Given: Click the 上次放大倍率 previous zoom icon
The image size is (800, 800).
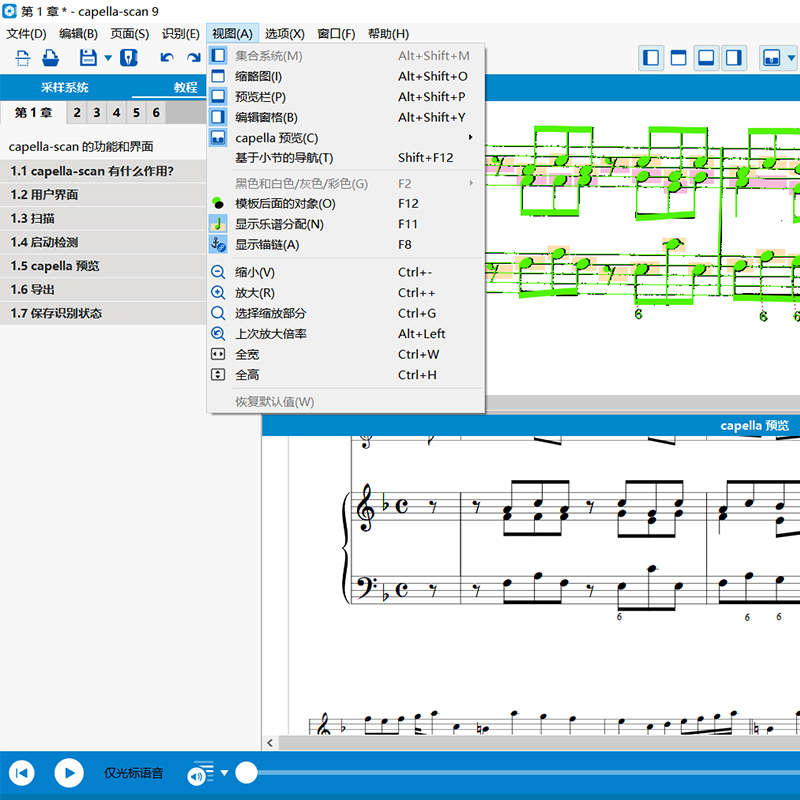Looking at the screenshot, I should point(218,334).
